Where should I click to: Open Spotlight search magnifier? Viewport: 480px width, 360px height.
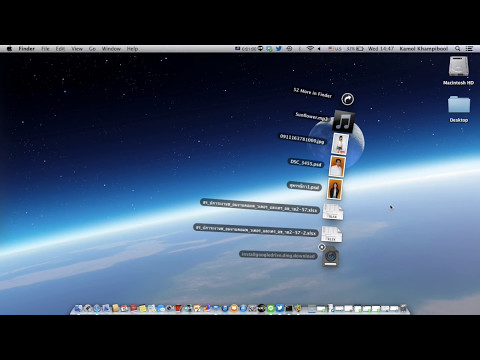pos(458,49)
